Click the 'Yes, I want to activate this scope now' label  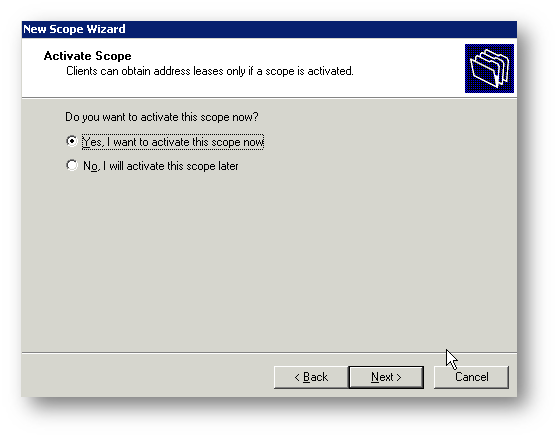[x=173, y=142]
